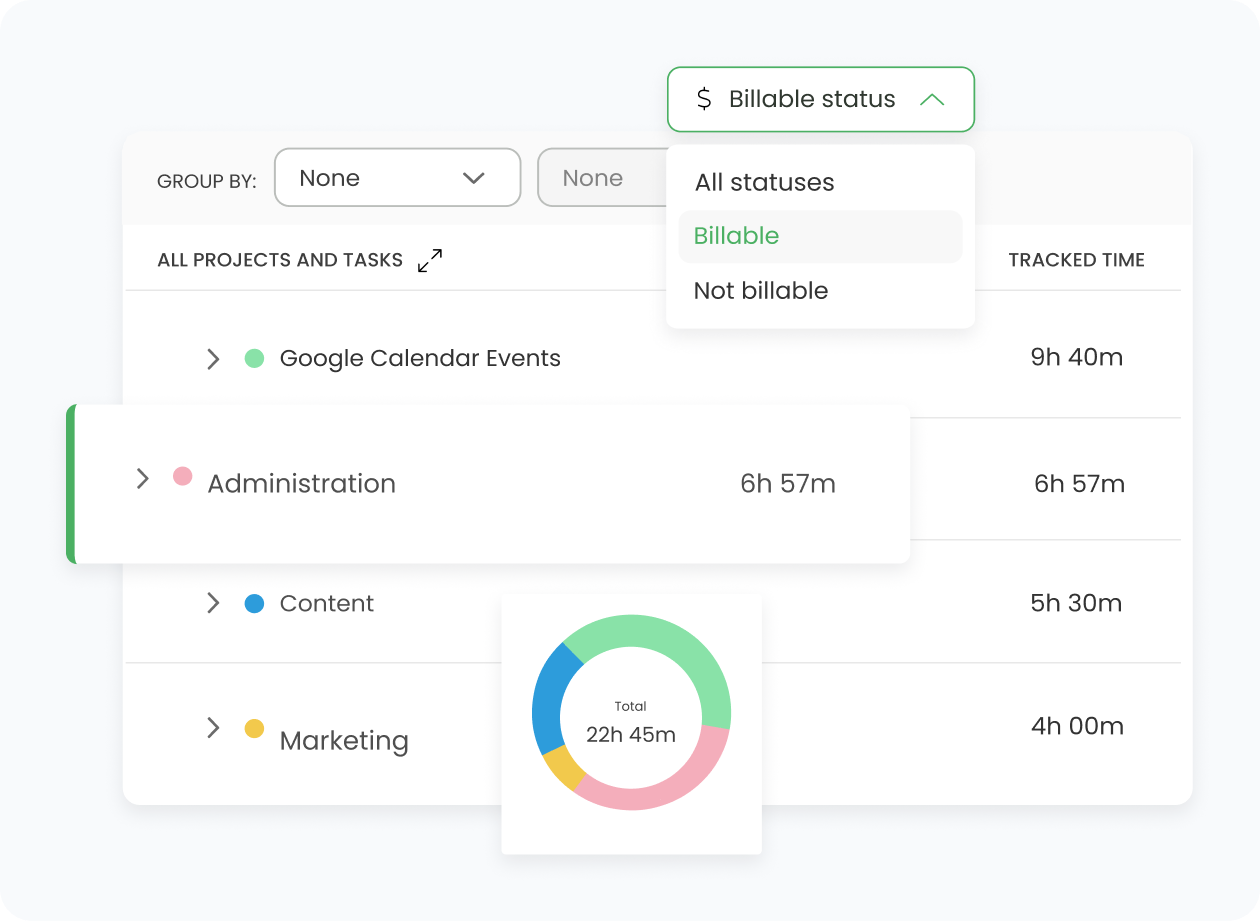1260x921 pixels.
Task: Expand the Marketing project row
Action: [212, 728]
